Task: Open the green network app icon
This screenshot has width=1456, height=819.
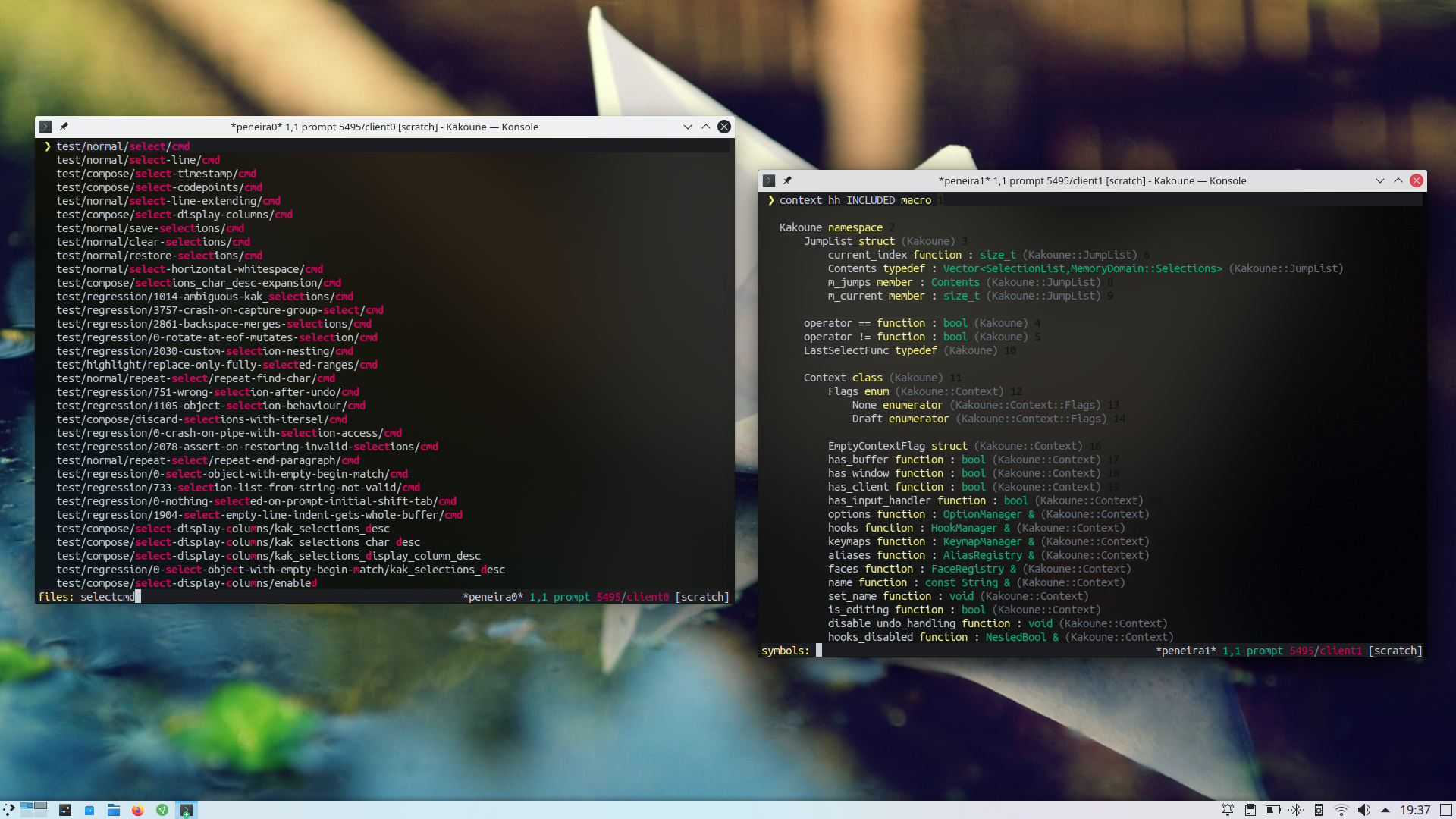Action: pos(162,810)
